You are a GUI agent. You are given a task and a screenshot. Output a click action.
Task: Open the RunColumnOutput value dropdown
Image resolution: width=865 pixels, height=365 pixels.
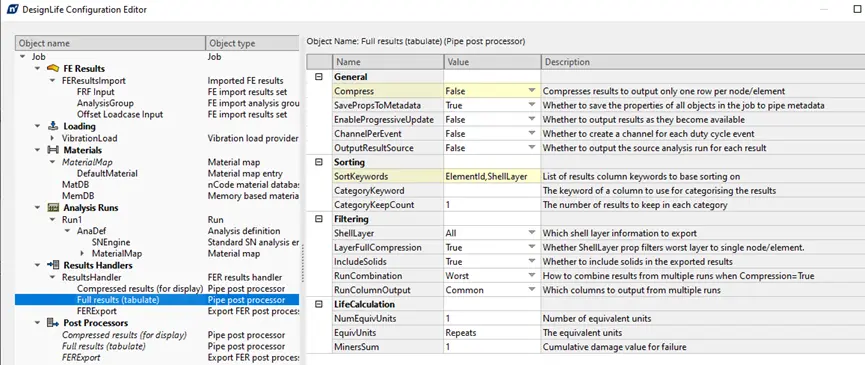[532, 290]
